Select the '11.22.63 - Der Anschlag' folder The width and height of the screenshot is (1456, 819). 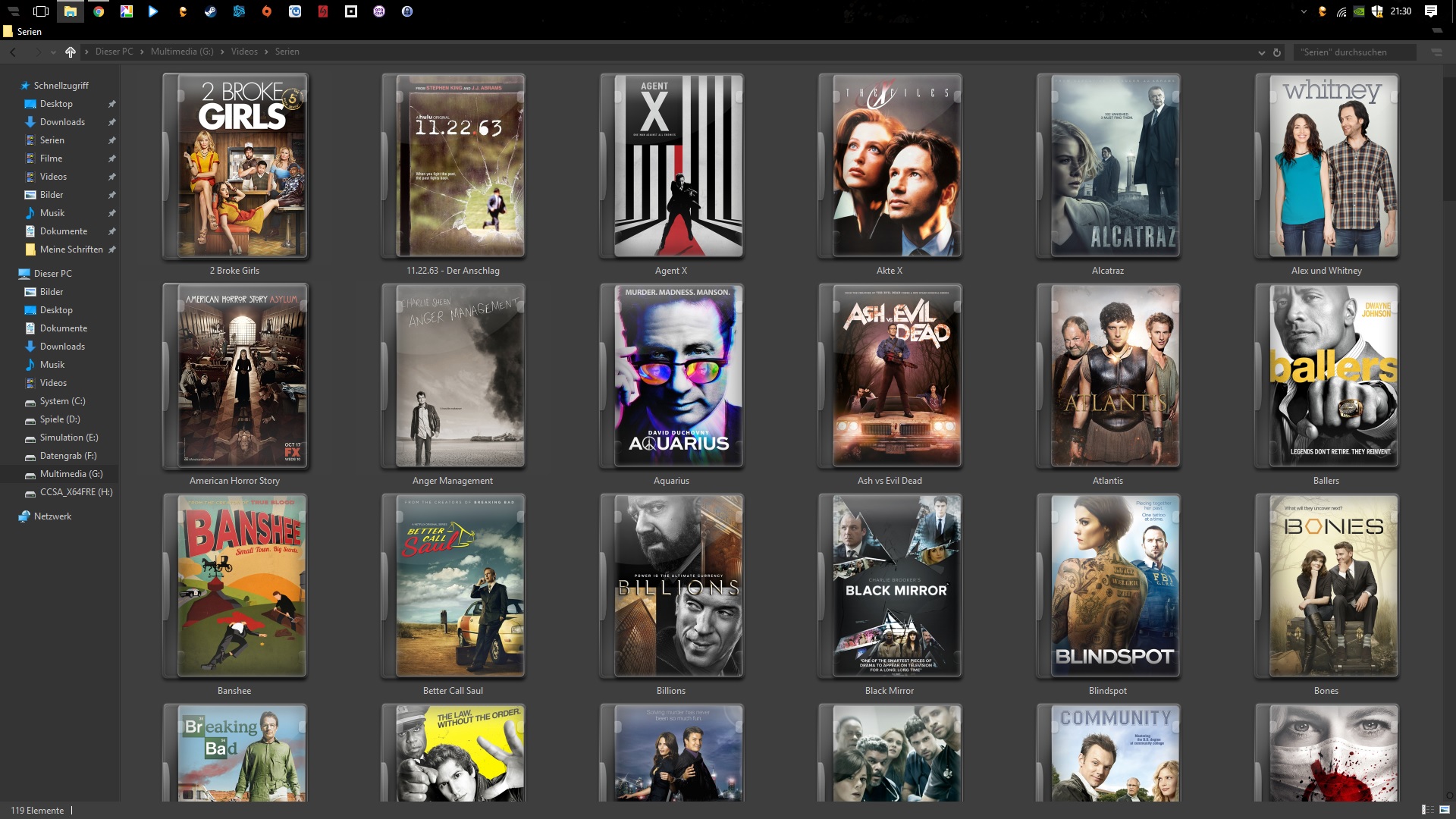[453, 174]
